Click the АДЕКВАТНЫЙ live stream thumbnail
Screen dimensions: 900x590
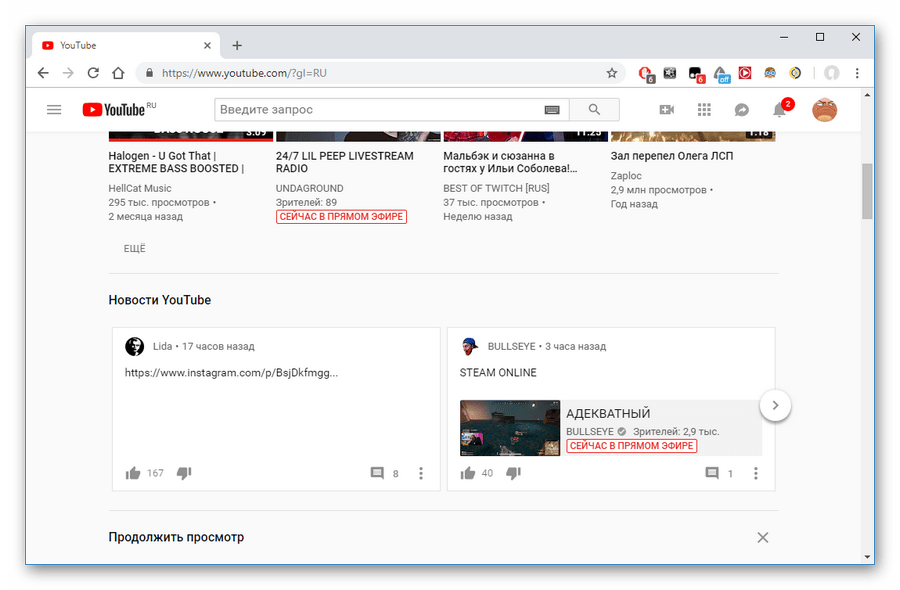click(x=510, y=428)
